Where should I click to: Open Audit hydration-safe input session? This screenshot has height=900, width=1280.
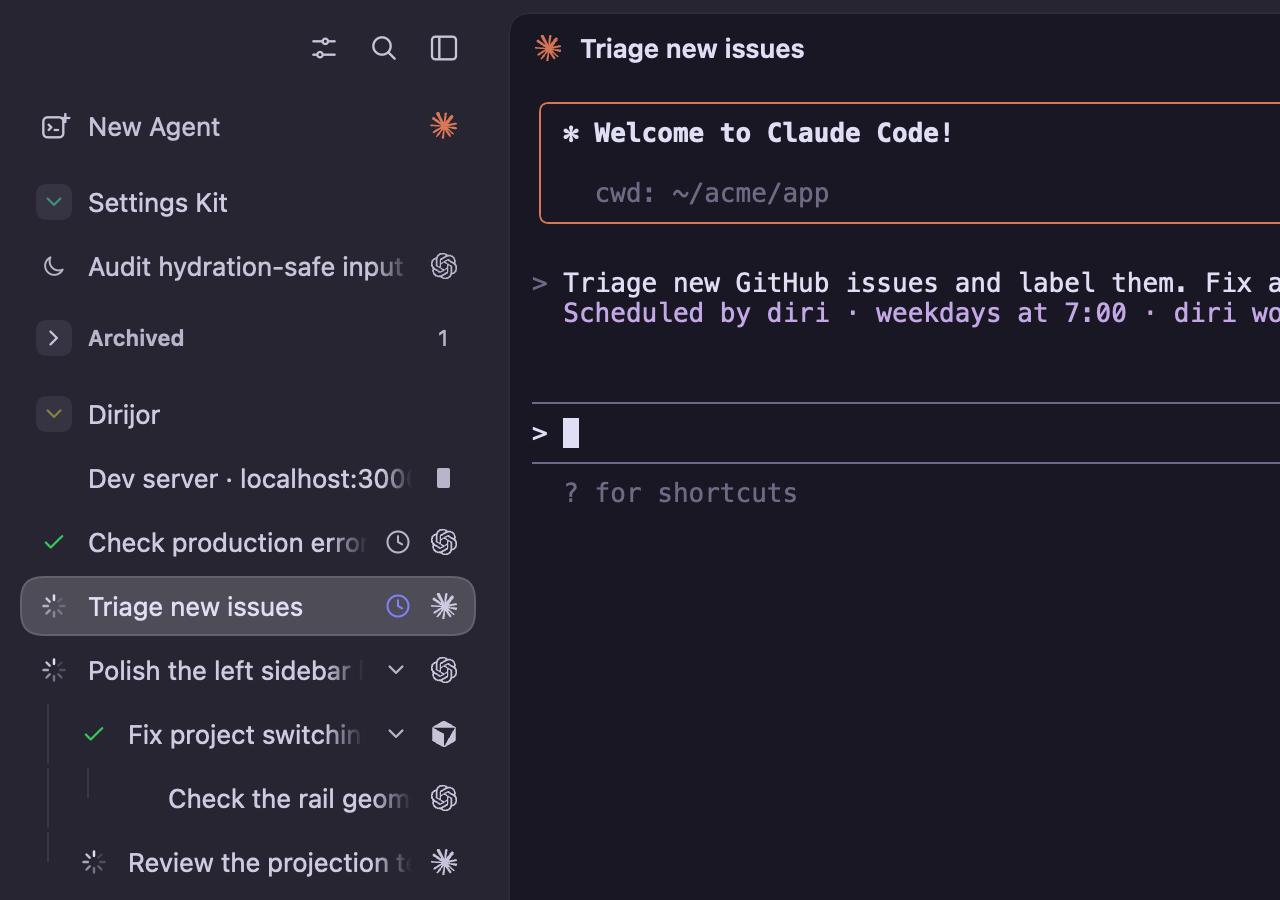pos(248,267)
